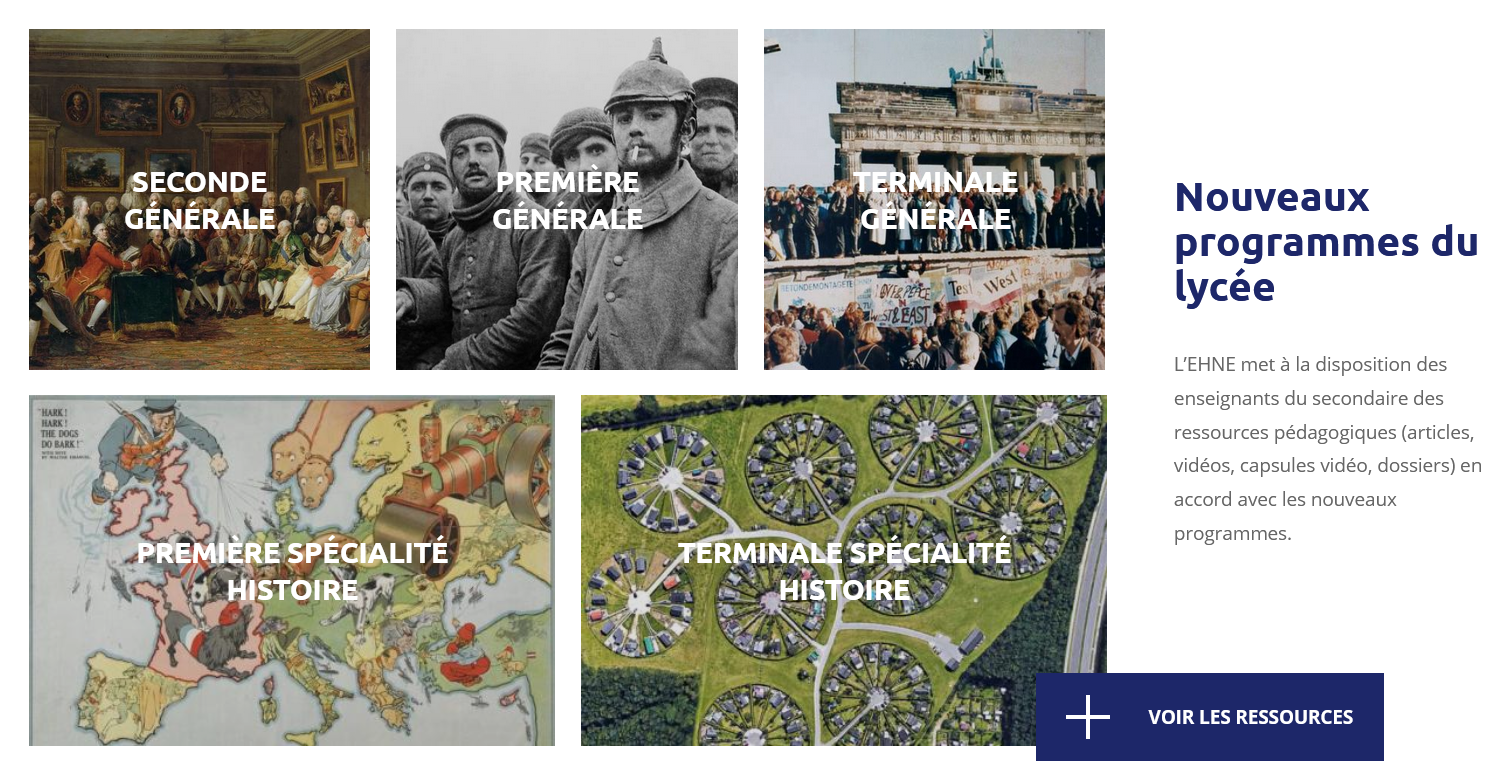Click the EHNE description paragraph
1494x781 pixels.
tap(1328, 449)
